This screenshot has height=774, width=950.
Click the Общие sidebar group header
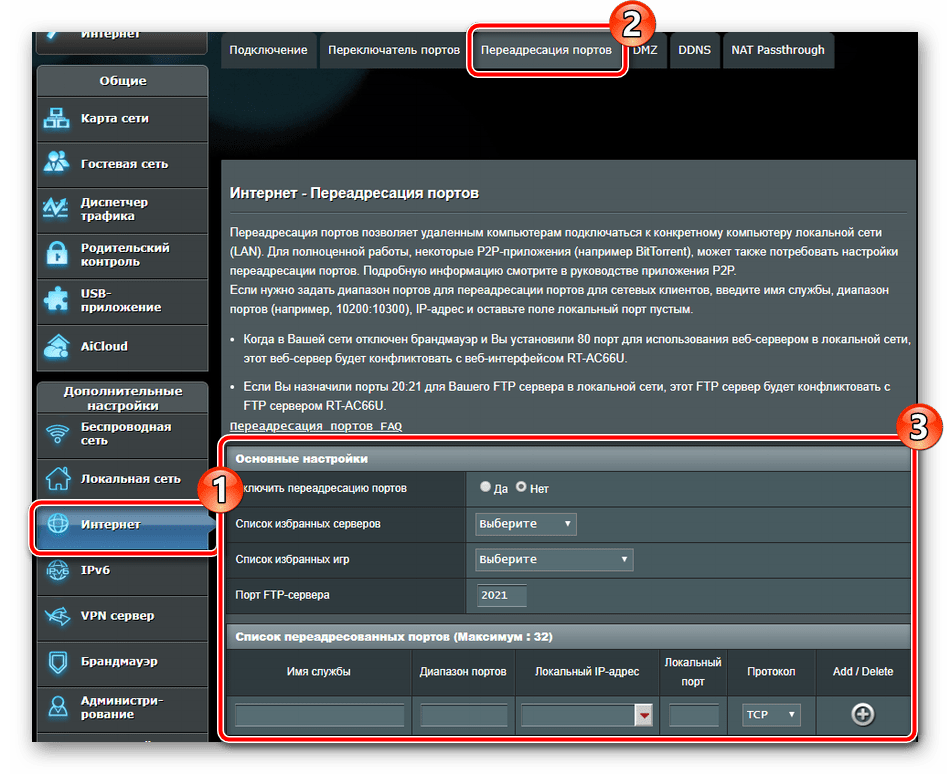tap(122, 81)
